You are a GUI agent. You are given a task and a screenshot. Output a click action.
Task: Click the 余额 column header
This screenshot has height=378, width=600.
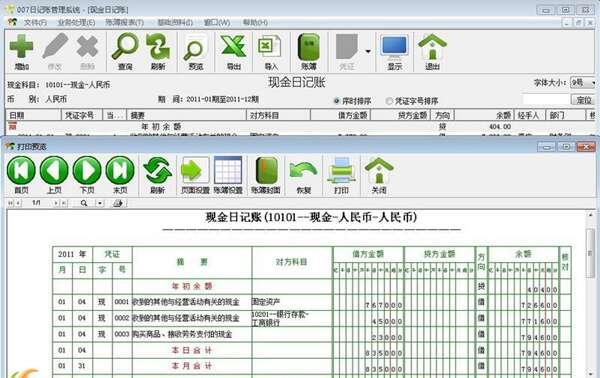tap(484, 115)
